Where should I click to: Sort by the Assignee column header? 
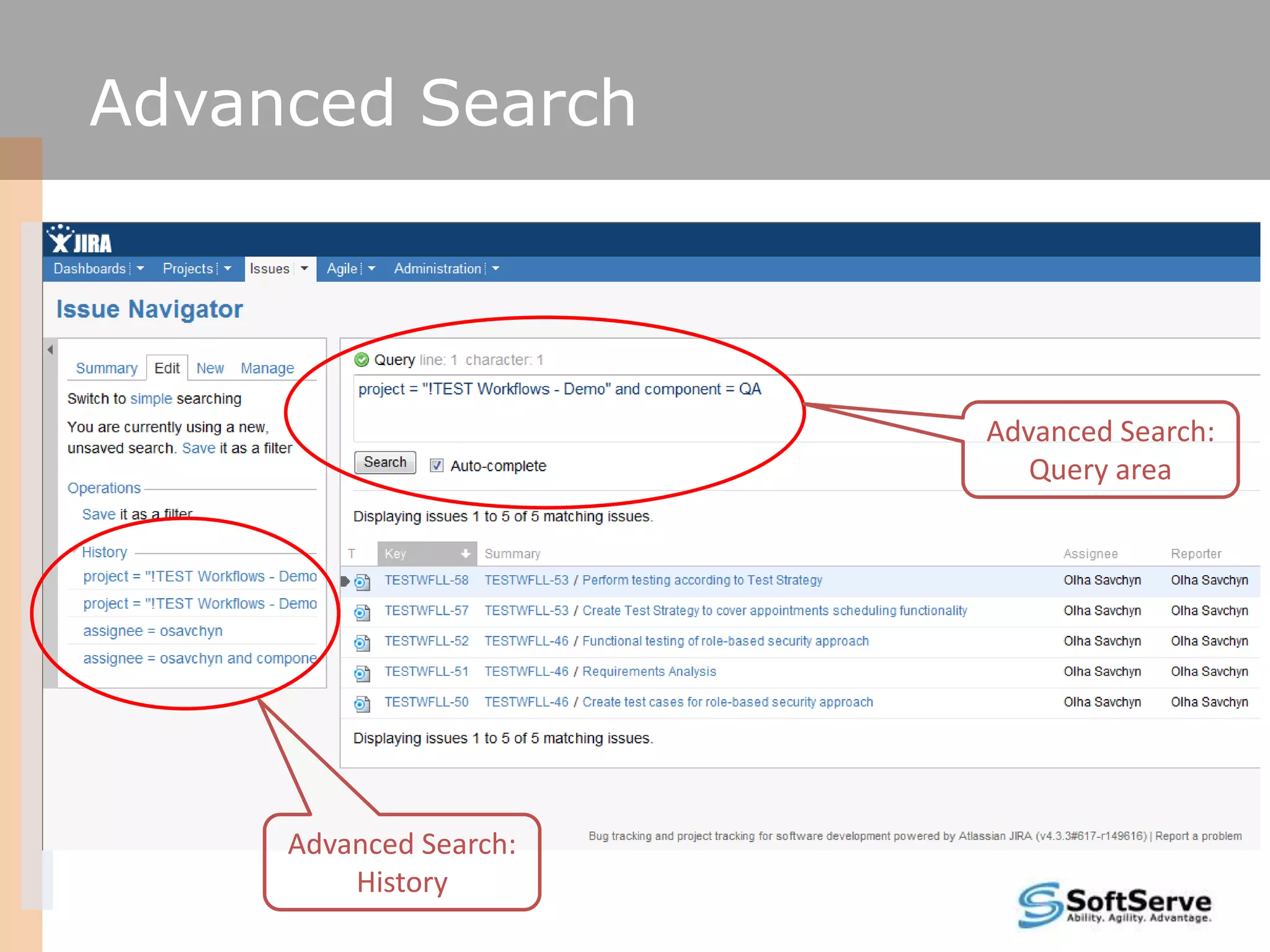(1091, 553)
